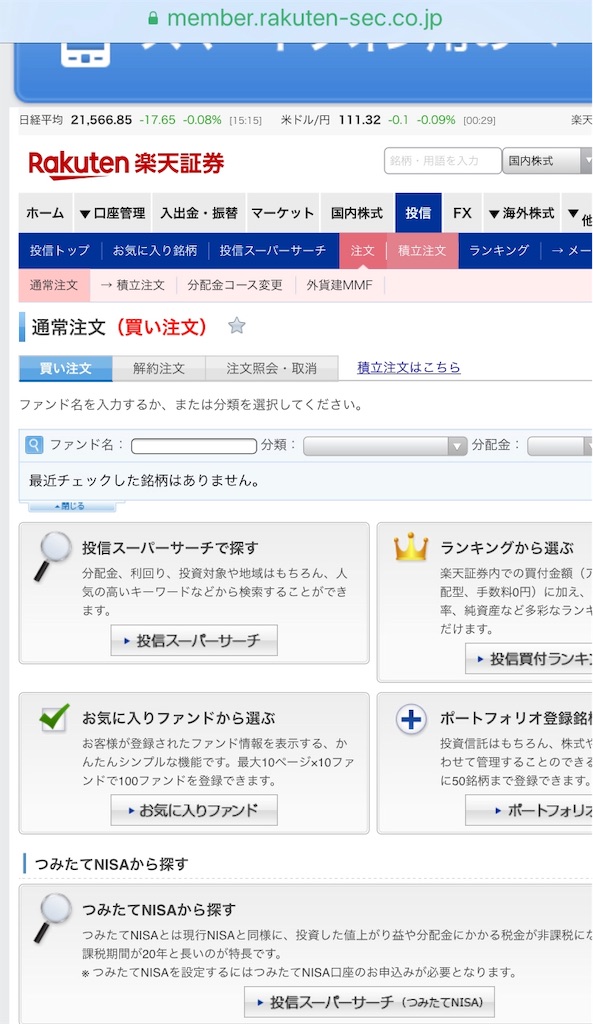Click the magnifier icon in つみたてNISA section

54,918
